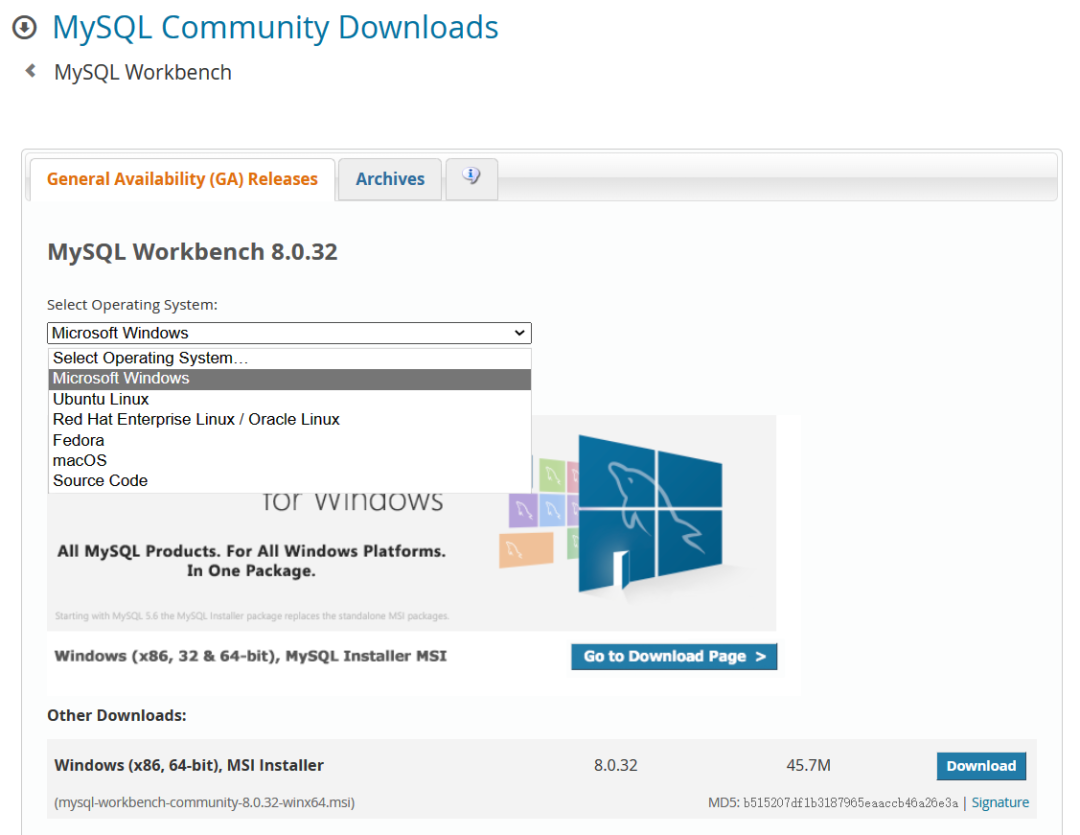This screenshot has width=1080, height=835.
Task: Select the Microsoft Windows highlighted option
Action: (121, 378)
